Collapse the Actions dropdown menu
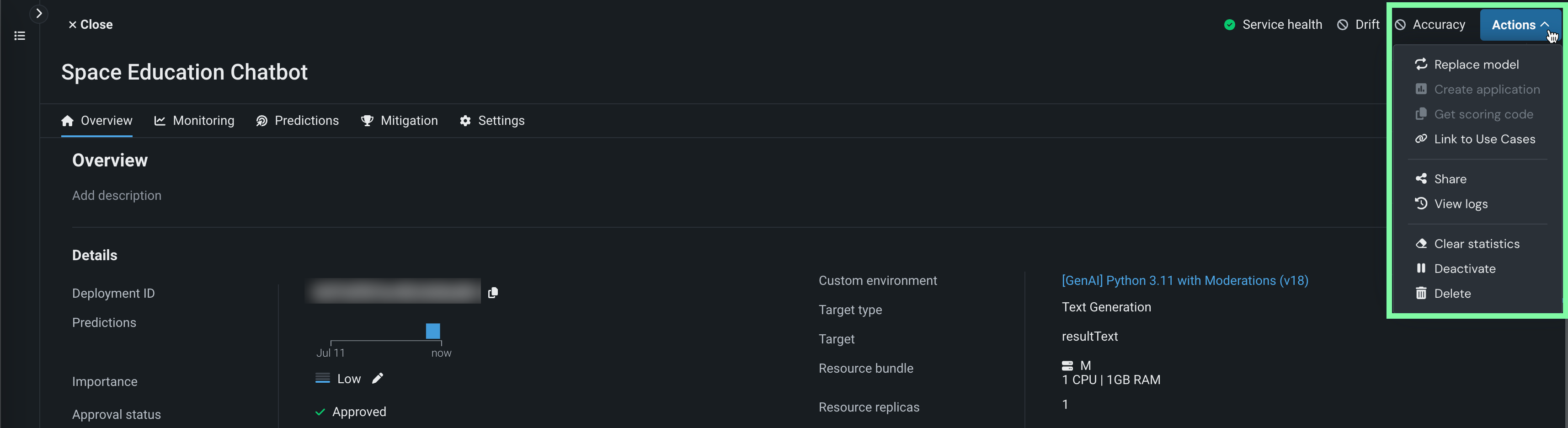This screenshot has height=428, width=1568. point(1519,25)
